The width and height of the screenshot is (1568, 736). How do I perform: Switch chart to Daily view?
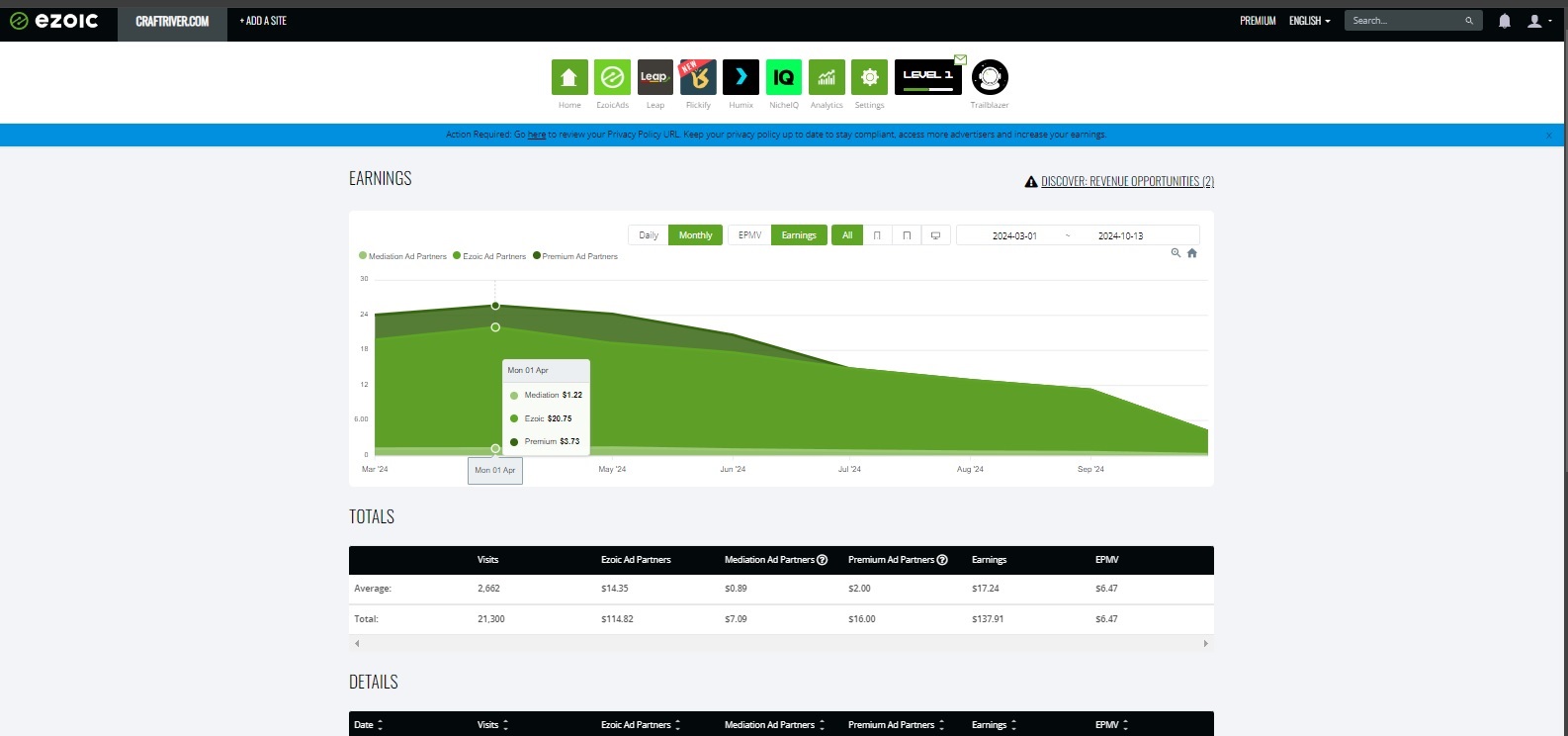click(649, 235)
